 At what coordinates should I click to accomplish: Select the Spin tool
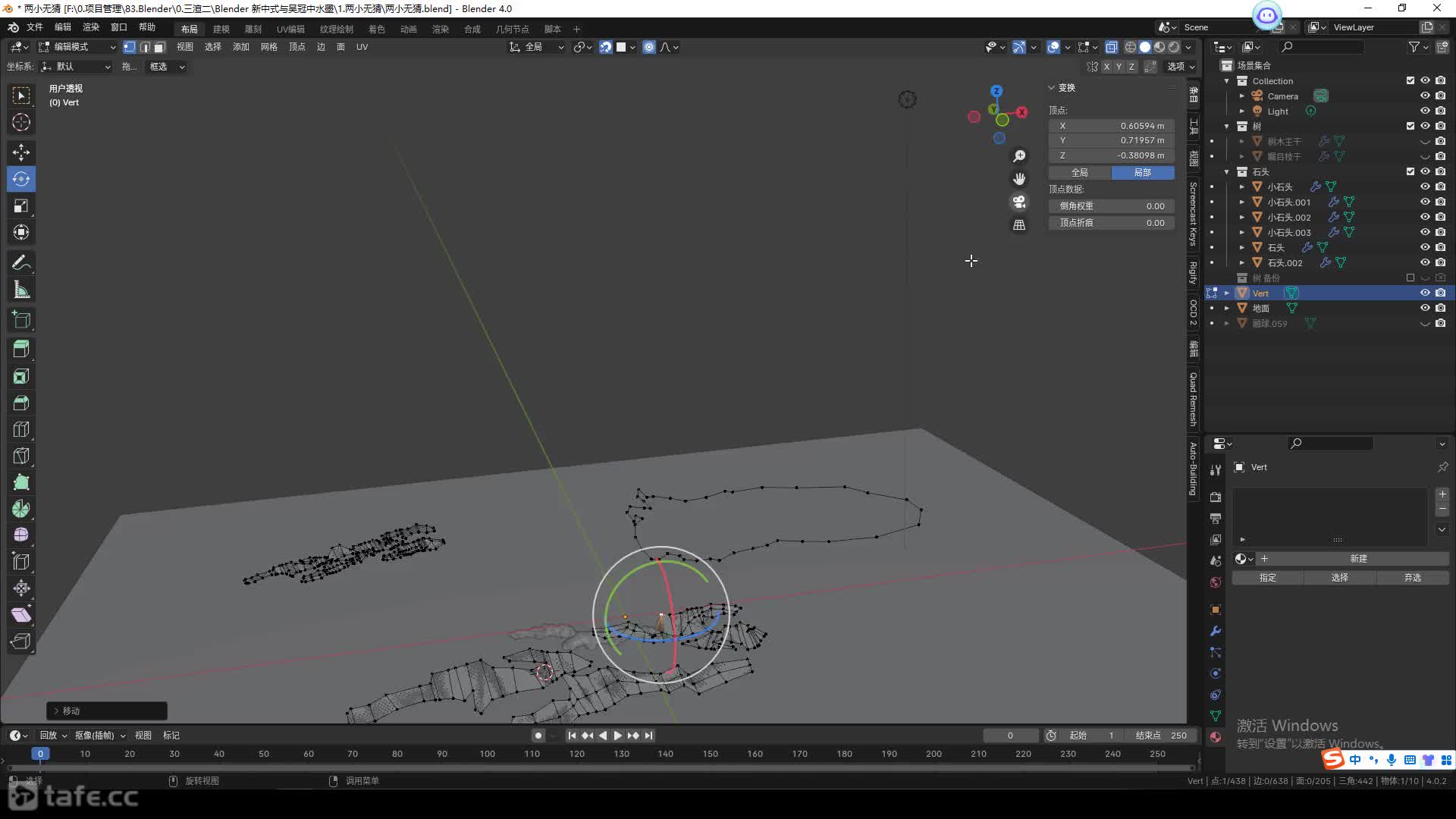pos(21,509)
